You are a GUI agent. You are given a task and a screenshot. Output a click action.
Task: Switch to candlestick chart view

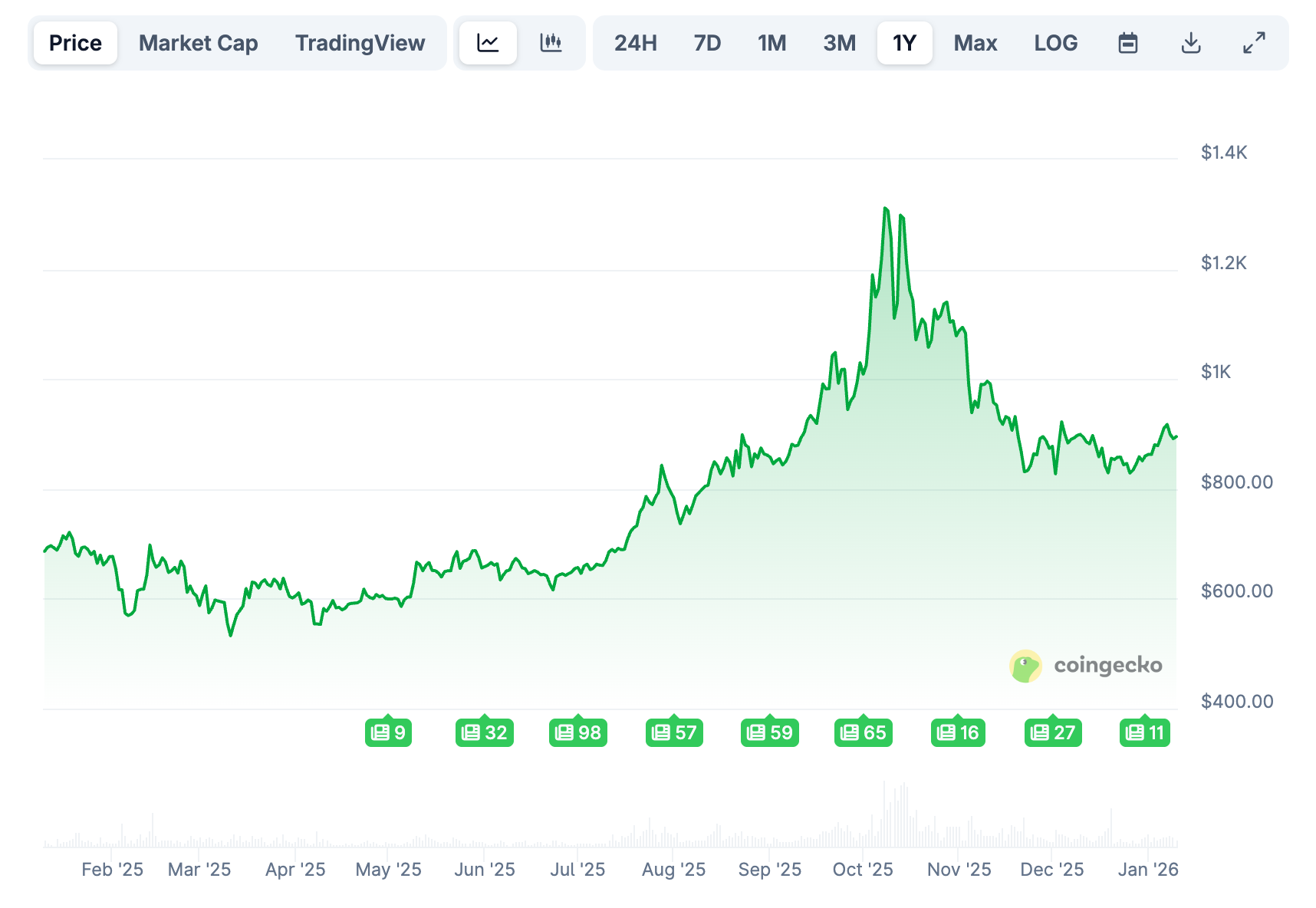click(551, 43)
